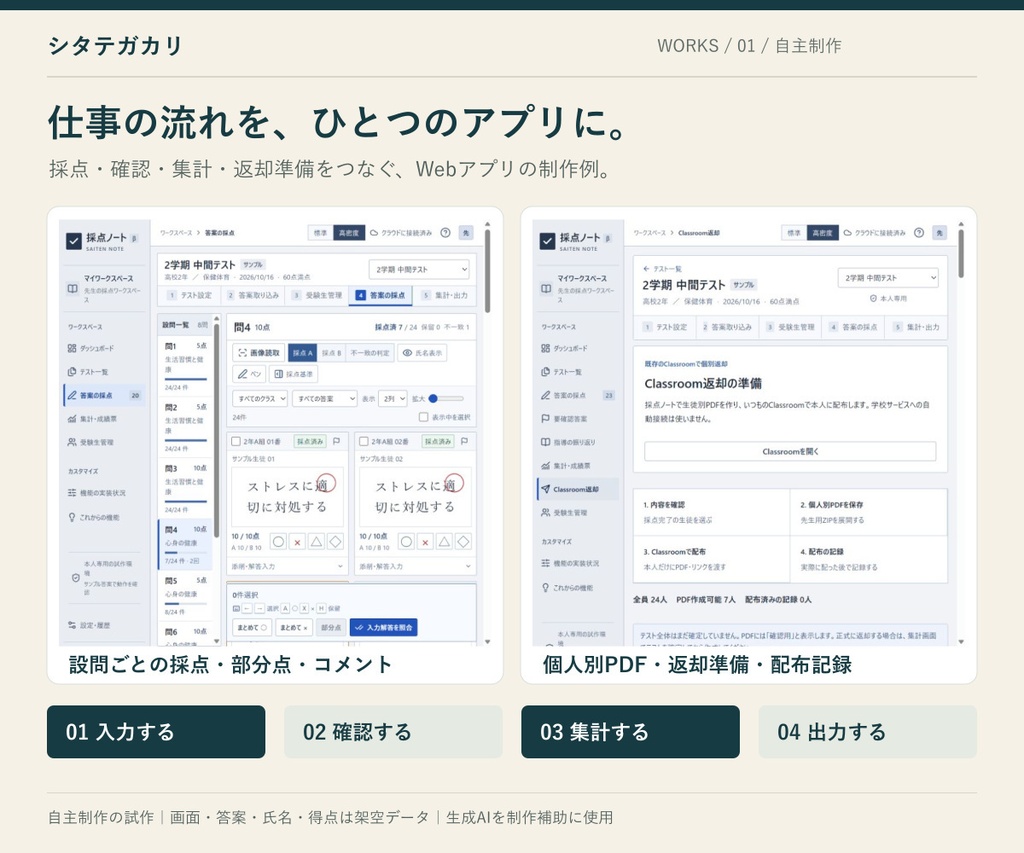
Task: Open the すべてのクラス filter dropdown
Action: coord(260,398)
